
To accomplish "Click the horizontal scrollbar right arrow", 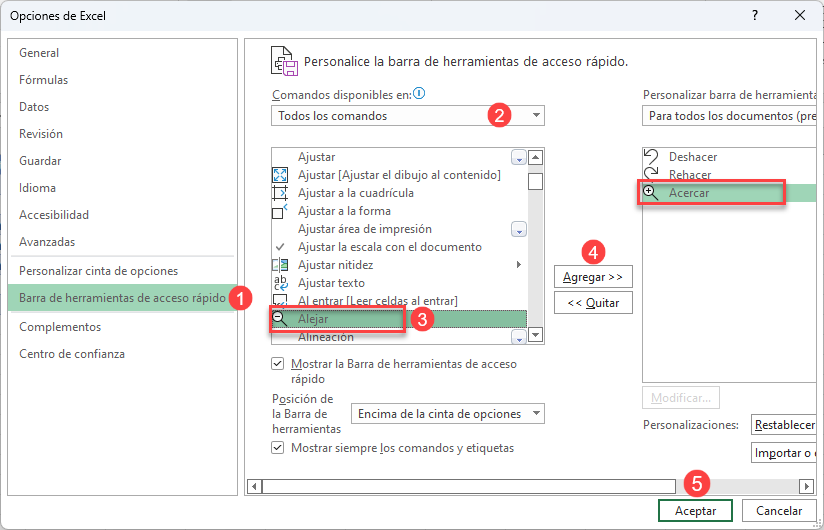I will 806,486.
